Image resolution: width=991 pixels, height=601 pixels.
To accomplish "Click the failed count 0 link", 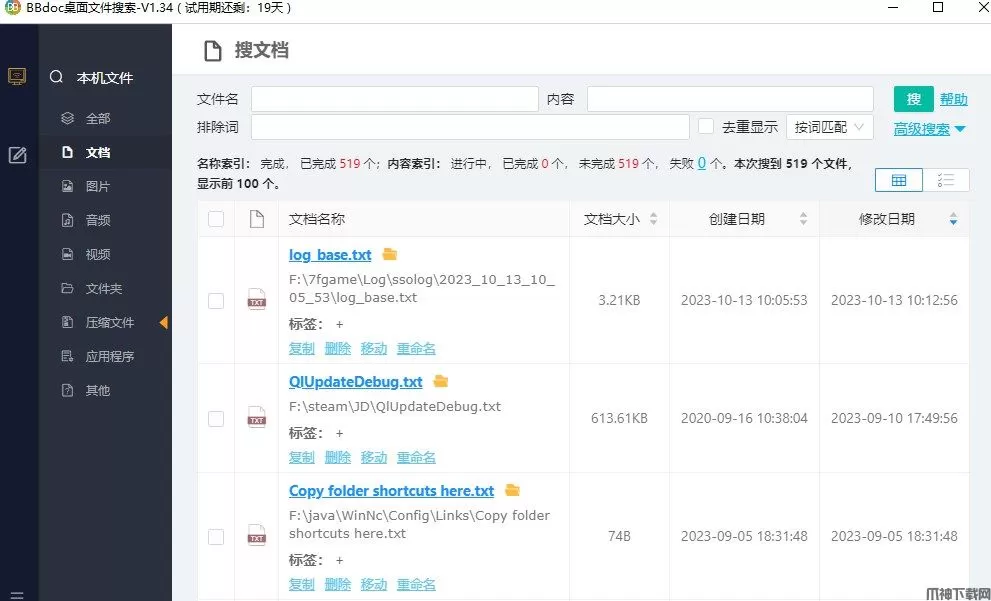I will pyautogui.click(x=702, y=163).
